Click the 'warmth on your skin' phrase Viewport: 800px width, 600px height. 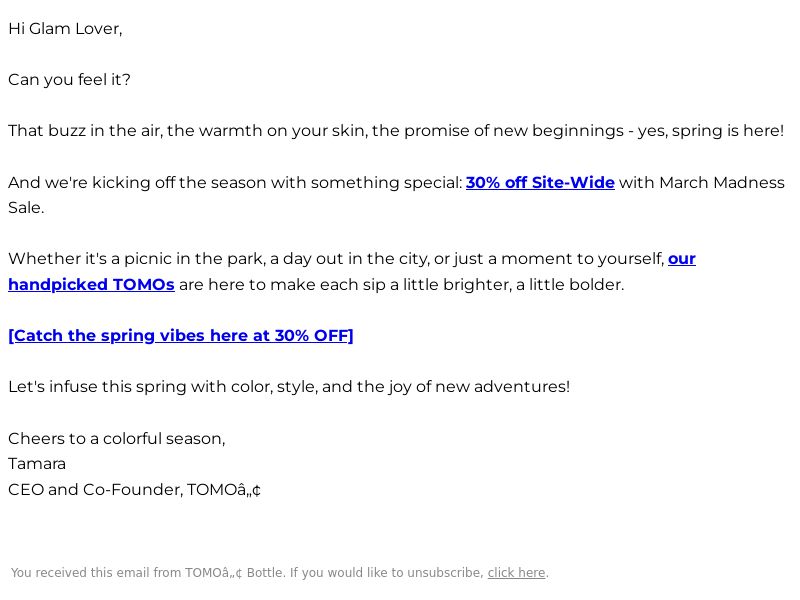278,131
